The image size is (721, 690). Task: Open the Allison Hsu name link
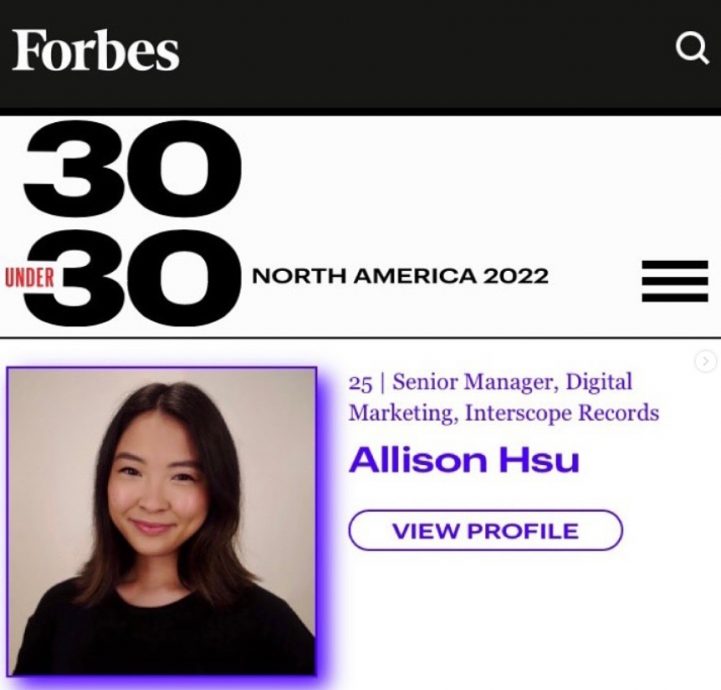[x=464, y=460]
